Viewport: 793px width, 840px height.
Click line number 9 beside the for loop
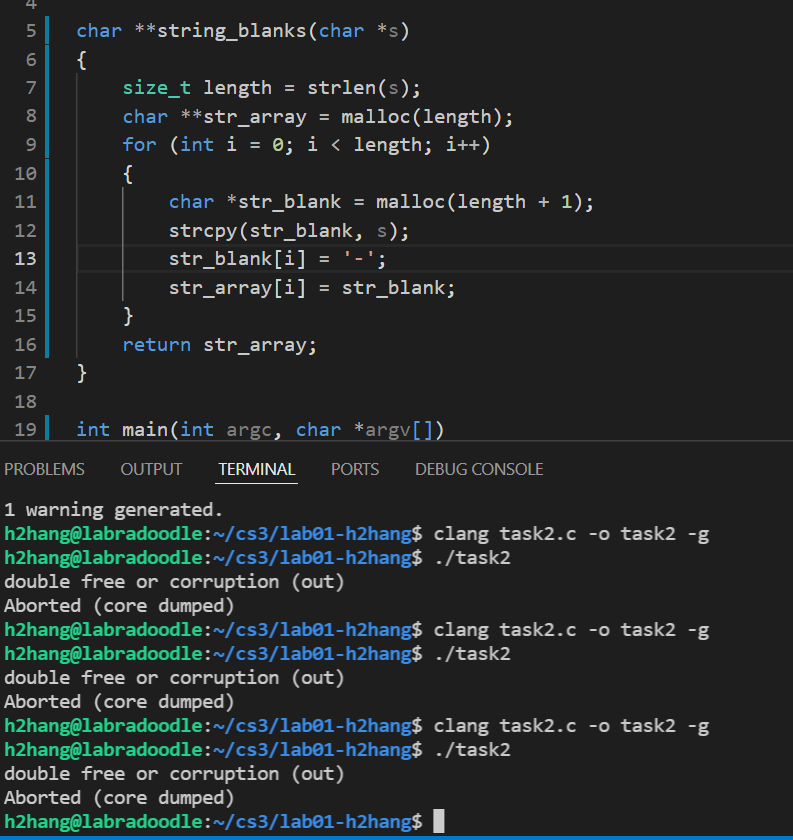coord(31,145)
